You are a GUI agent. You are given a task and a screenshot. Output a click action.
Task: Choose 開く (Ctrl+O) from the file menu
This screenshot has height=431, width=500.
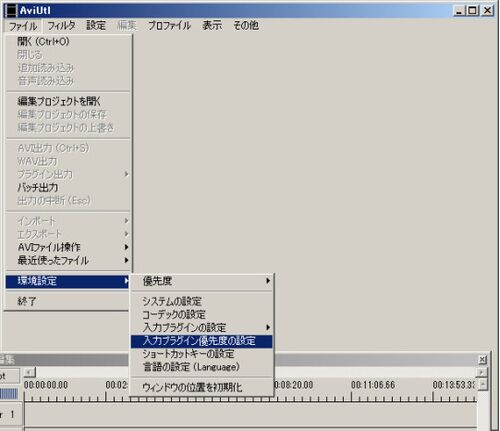[x=68, y=42]
